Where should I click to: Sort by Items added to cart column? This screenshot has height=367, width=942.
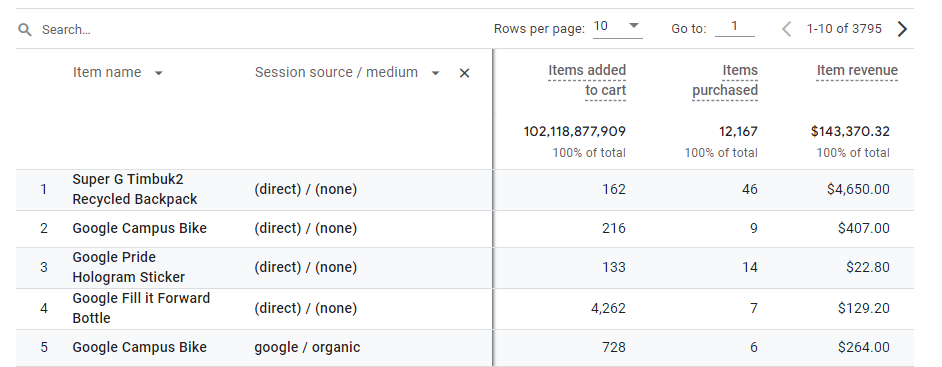587,80
